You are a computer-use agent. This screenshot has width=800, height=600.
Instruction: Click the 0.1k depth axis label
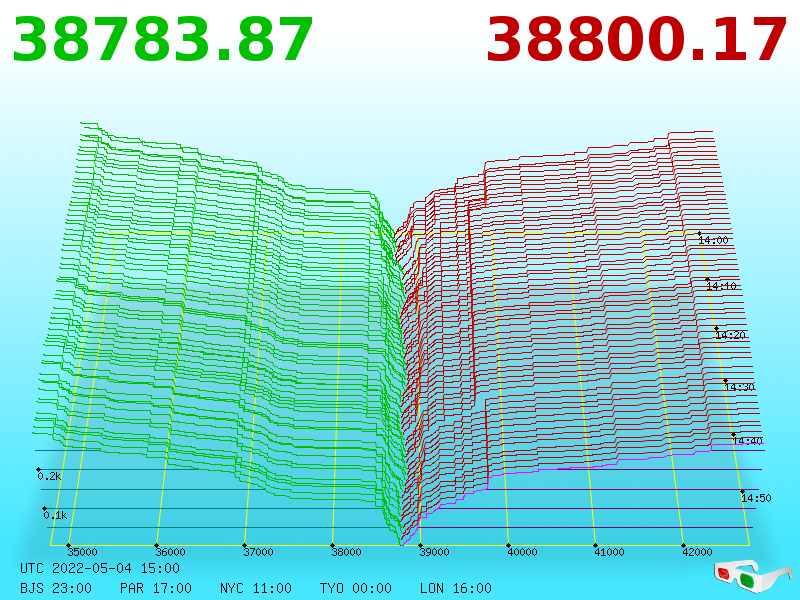point(55,515)
